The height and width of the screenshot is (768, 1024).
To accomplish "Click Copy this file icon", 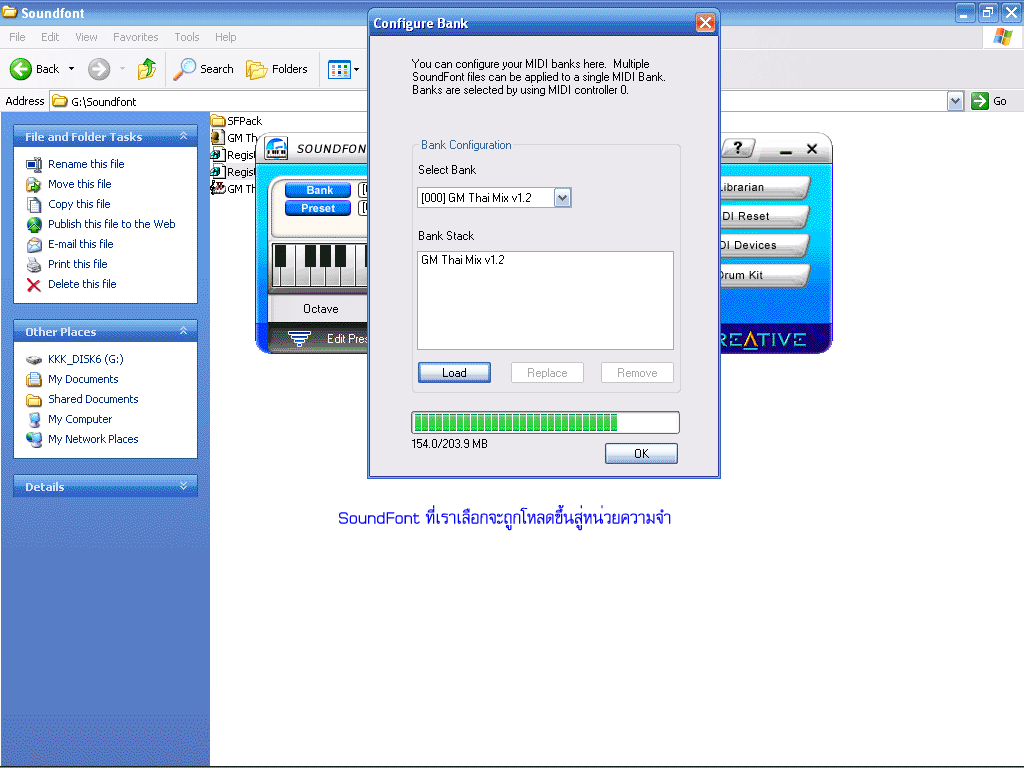I will point(34,204).
